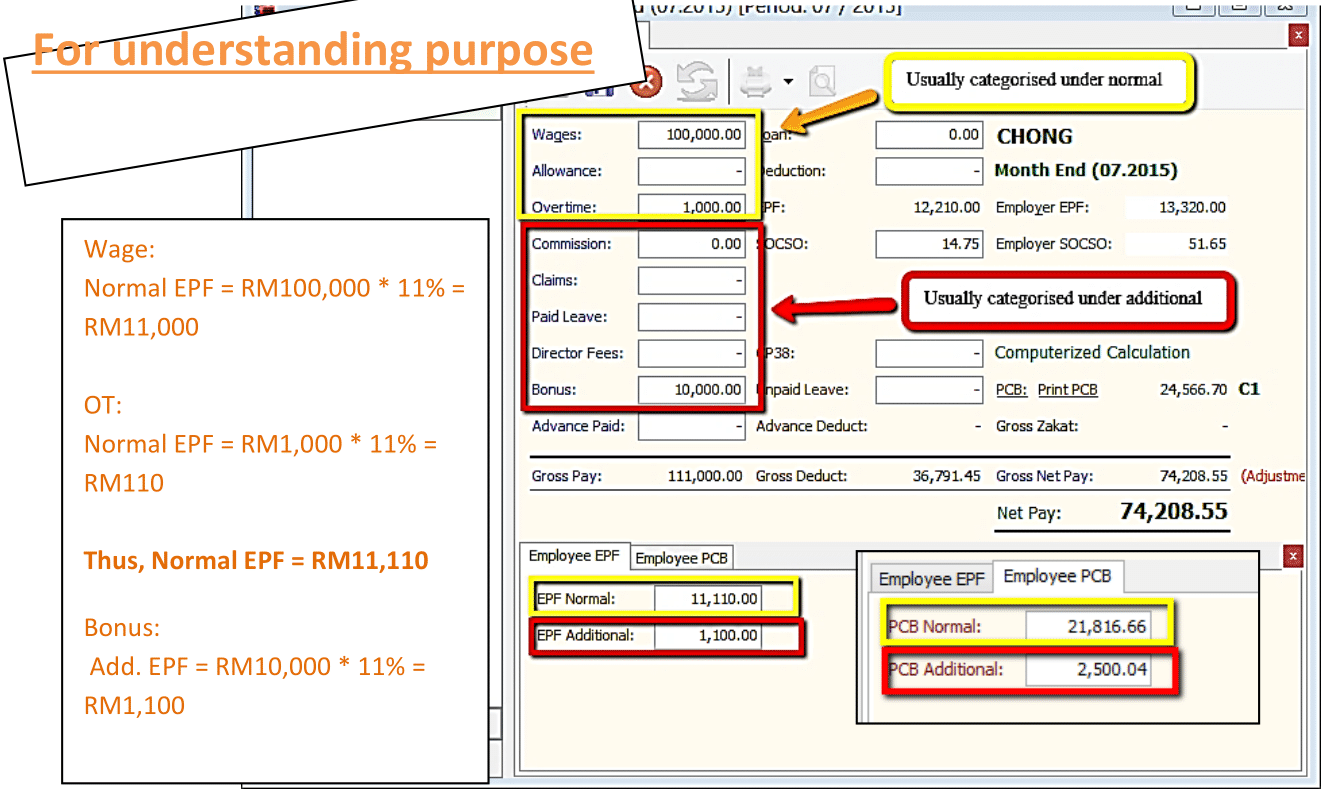This screenshot has width=1324, height=789.
Task: Click the EPF Additional value box
Action: (707, 635)
